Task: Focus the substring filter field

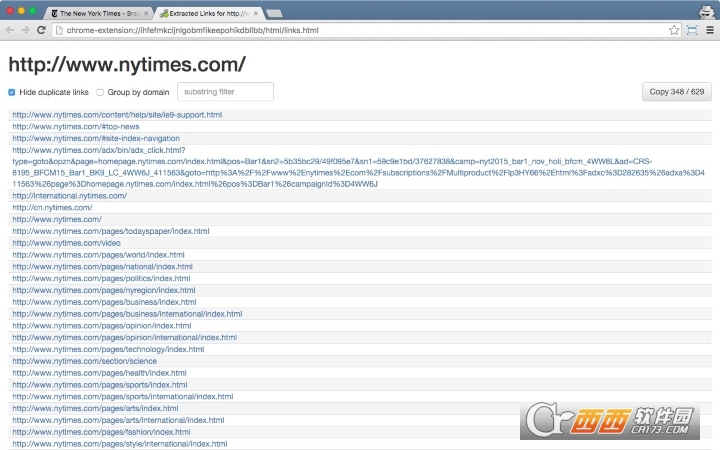Action: tap(225, 92)
